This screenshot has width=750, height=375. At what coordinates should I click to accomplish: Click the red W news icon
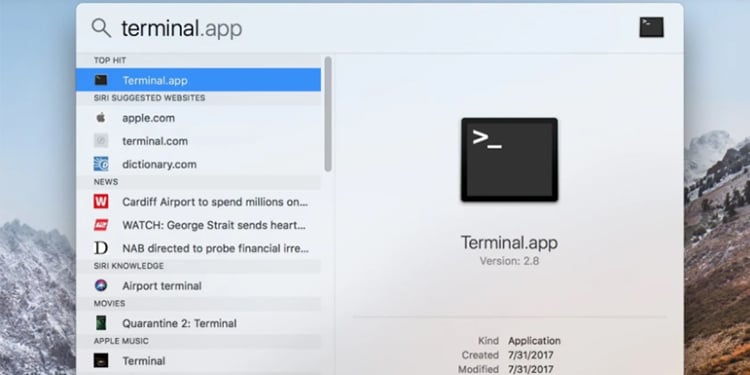[101, 201]
